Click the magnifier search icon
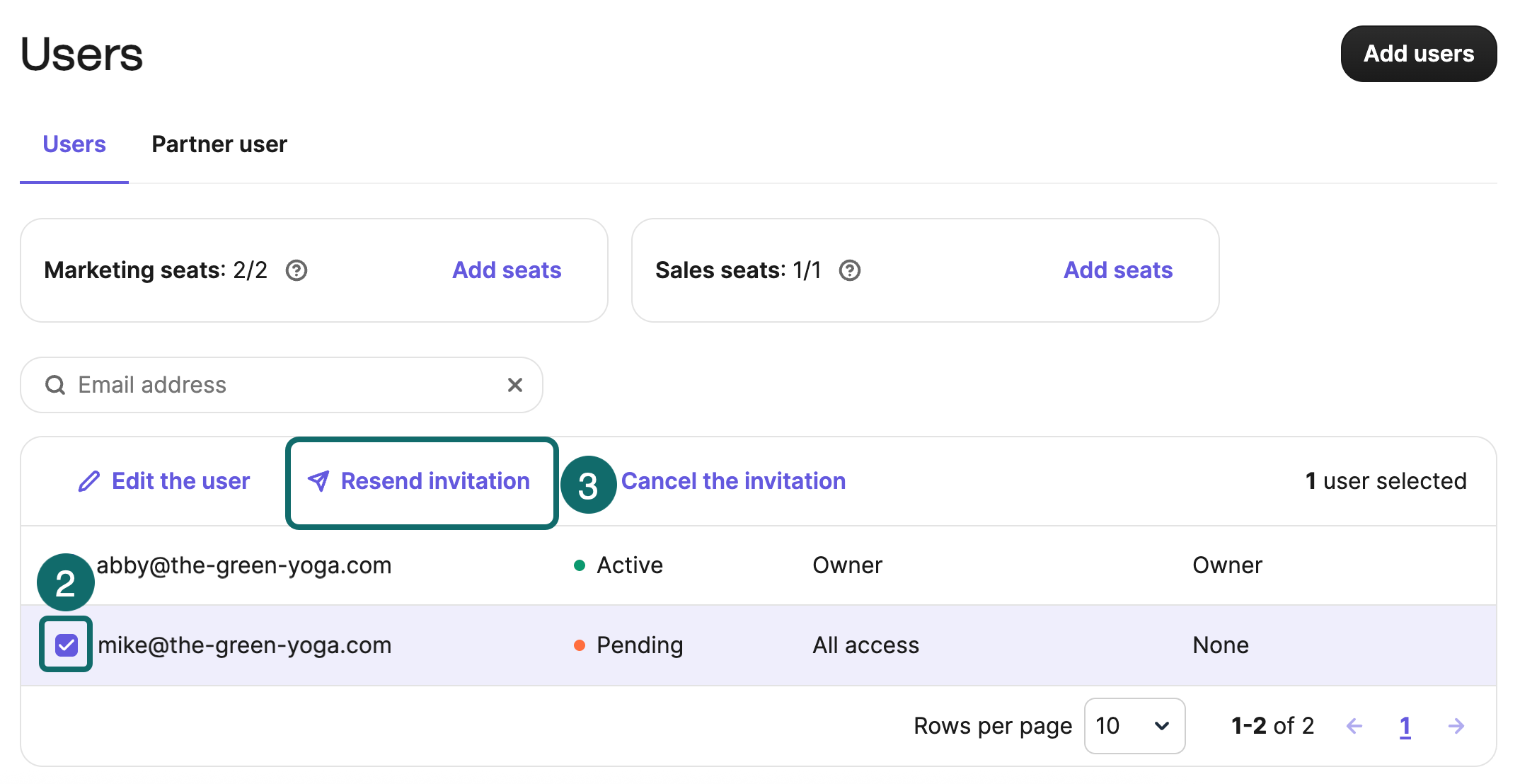Image resolution: width=1520 pixels, height=784 pixels. (x=55, y=385)
